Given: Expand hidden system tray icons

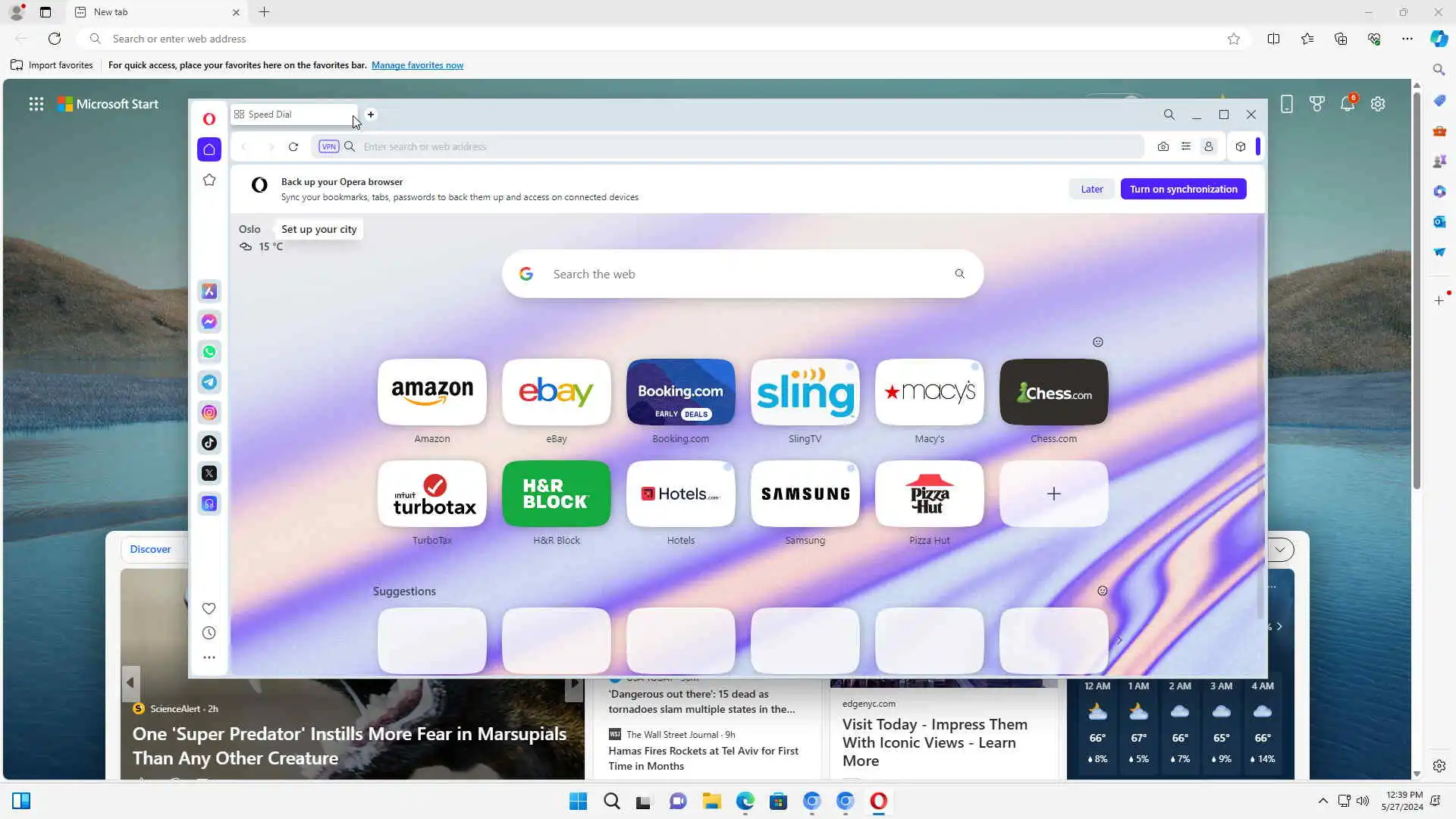Looking at the screenshot, I should [x=1323, y=801].
